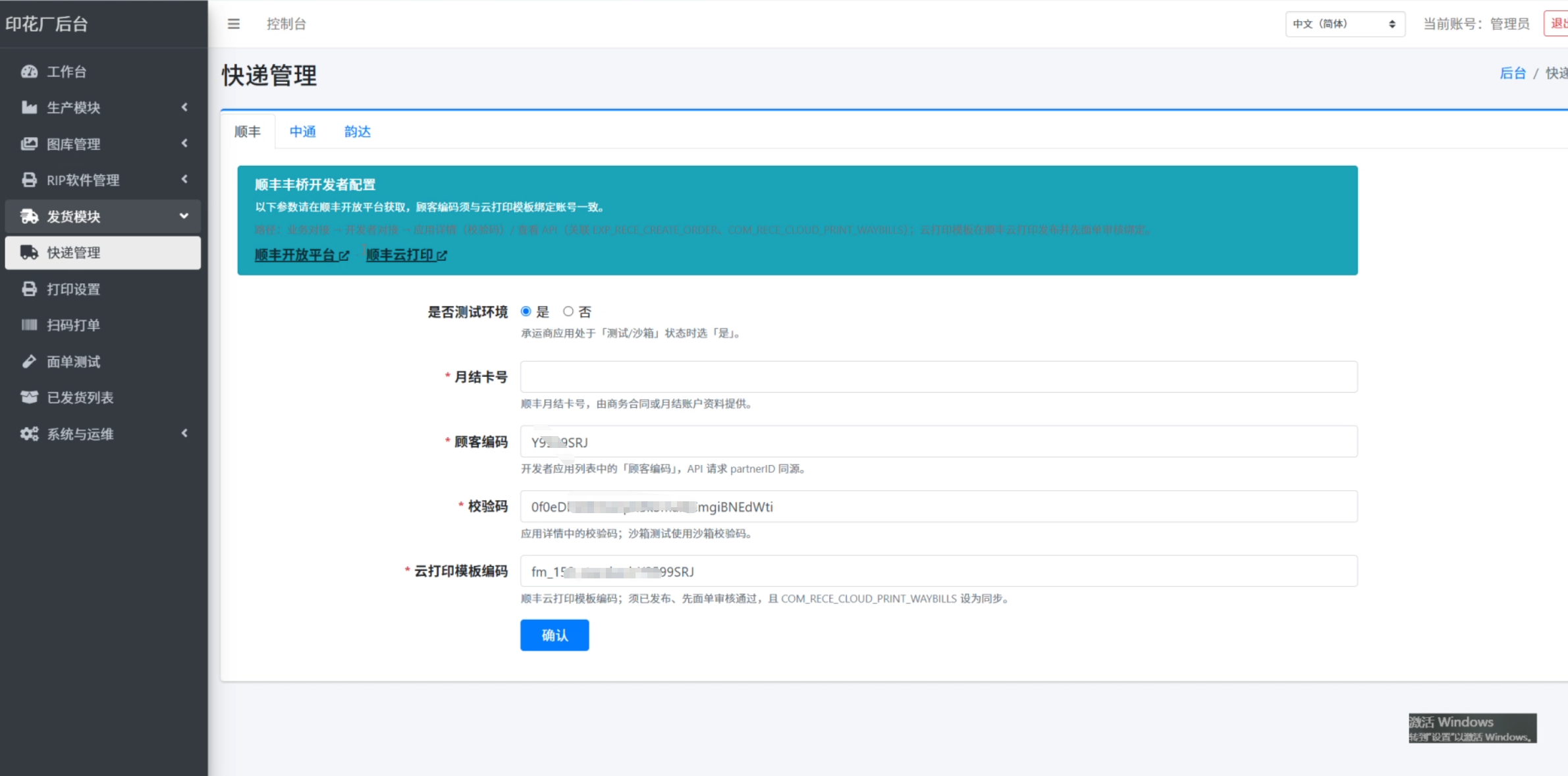Select 否 for test environment
This screenshot has height=776, width=1568.
click(x=568, y=312)
